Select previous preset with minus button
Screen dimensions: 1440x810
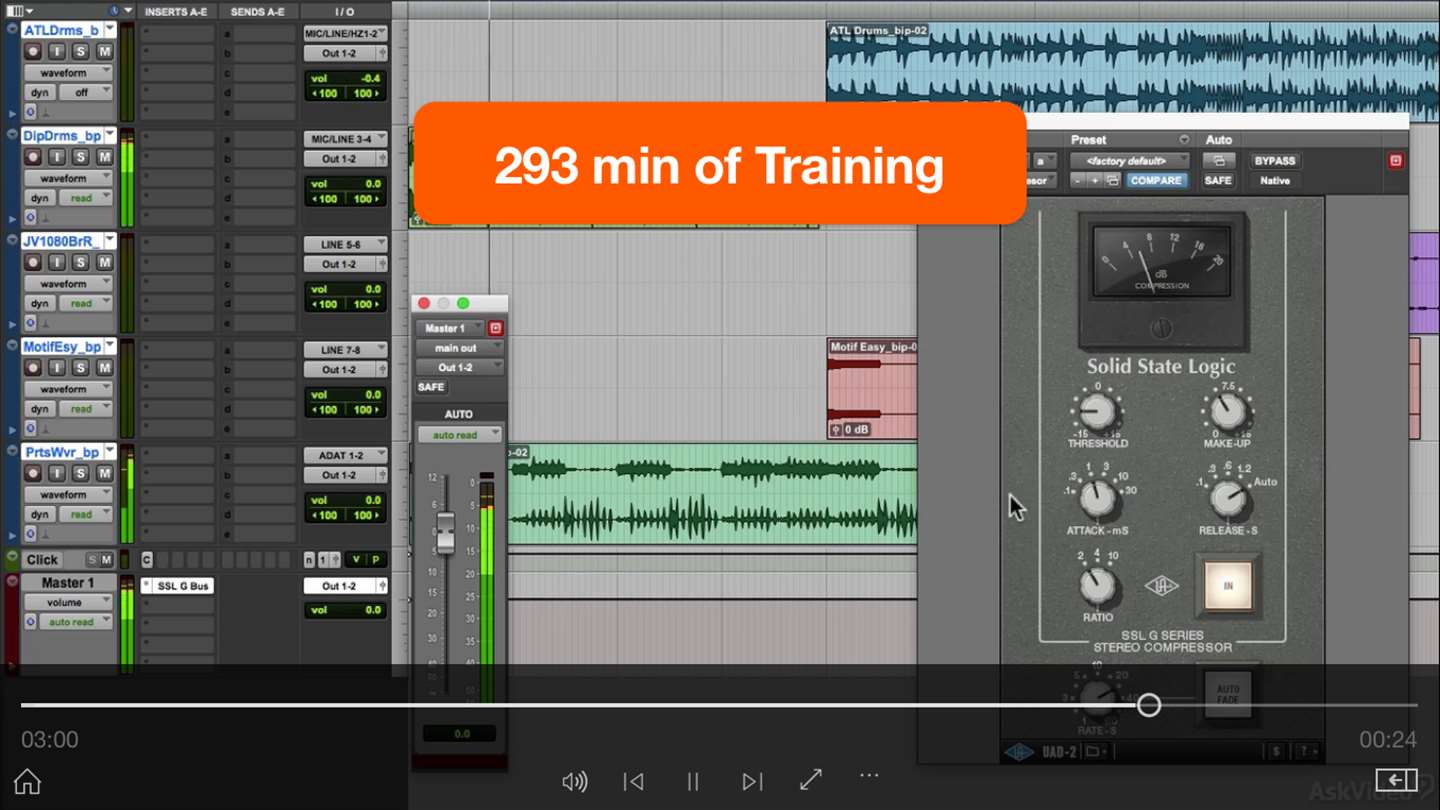[1078, 181]
